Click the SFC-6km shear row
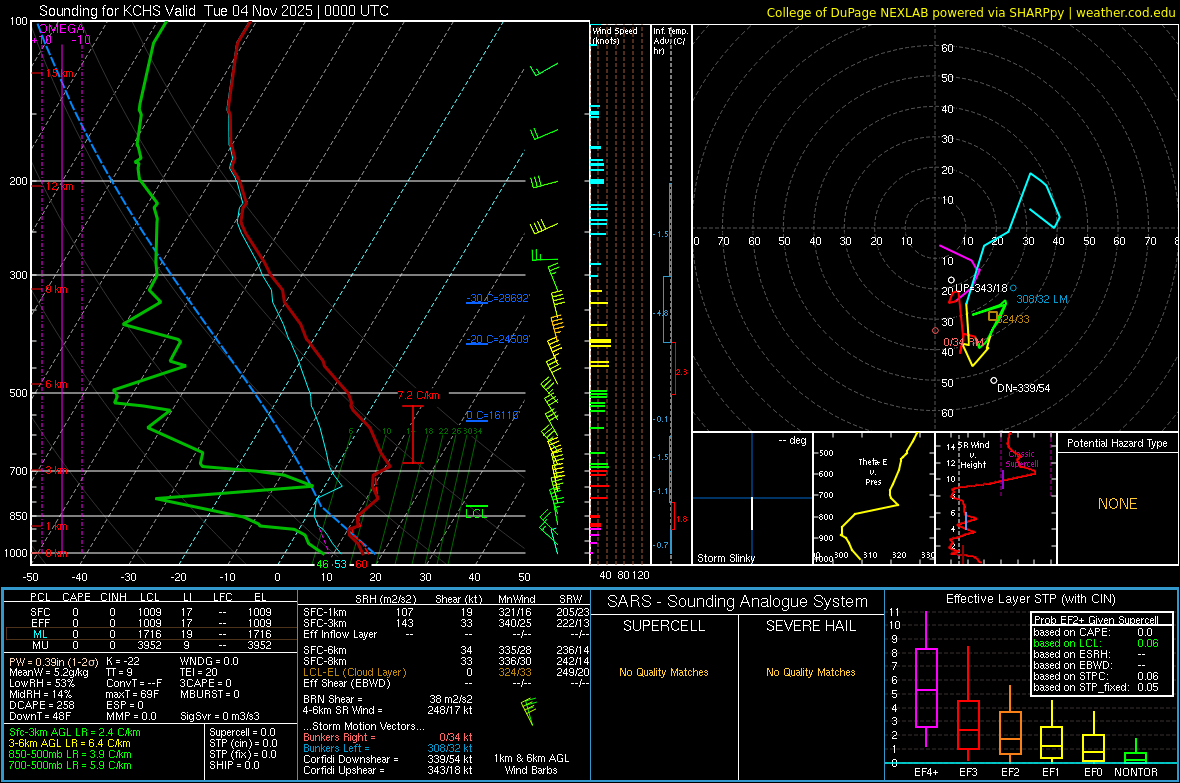 coord(446,650)
